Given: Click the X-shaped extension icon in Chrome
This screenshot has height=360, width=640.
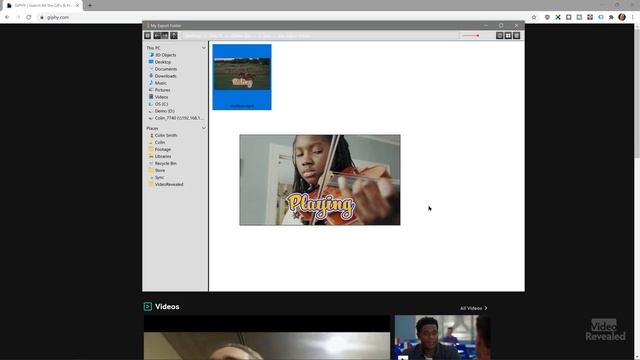Looking at the screenshot, I should (558, 17).
